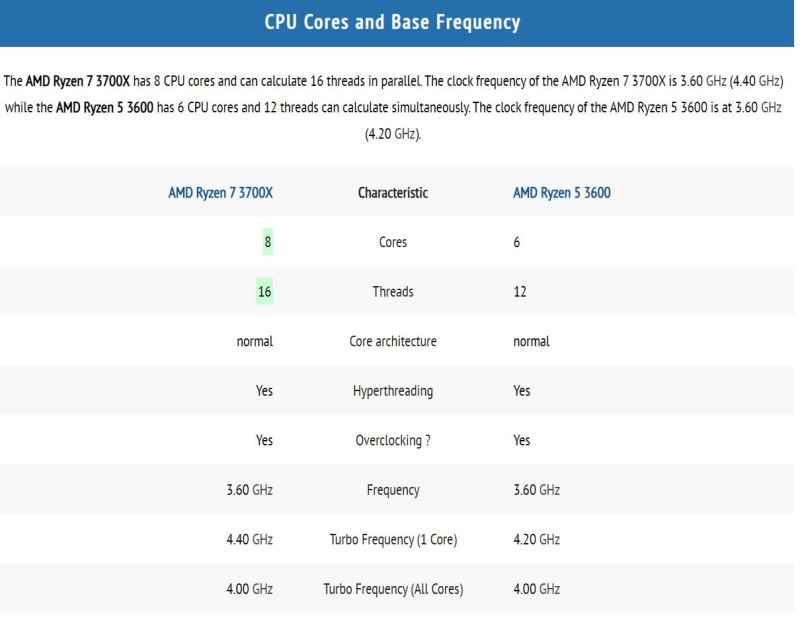Select Hyperthreading 'Yes' for Ryzen 5 3600

click(x=521, y=391)
